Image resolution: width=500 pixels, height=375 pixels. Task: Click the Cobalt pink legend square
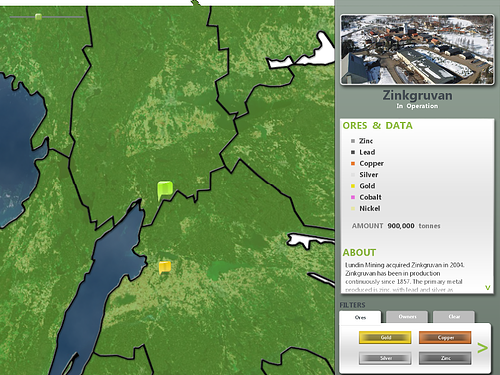point(353,197)
